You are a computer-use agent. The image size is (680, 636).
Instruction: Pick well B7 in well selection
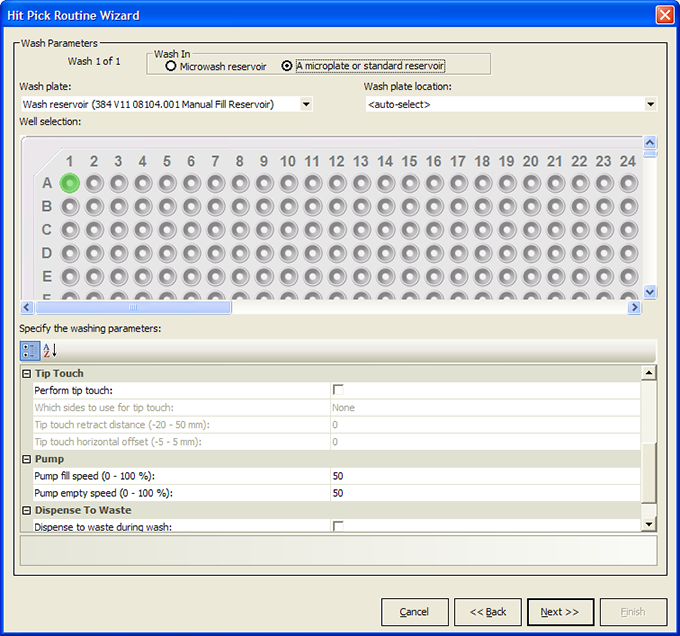tap(216, 207)
